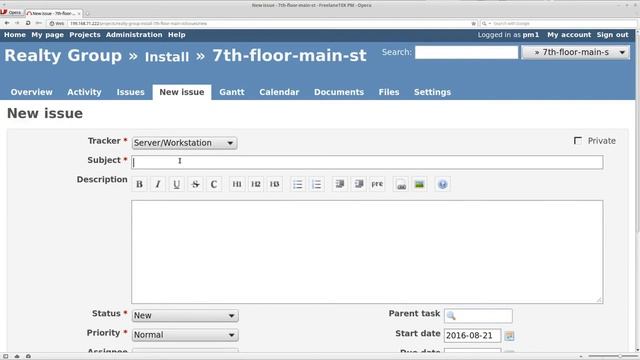The height and width of the screenshot is (360, 640).
Task: Bookmark page with star icon
Action: click(473, 24)
